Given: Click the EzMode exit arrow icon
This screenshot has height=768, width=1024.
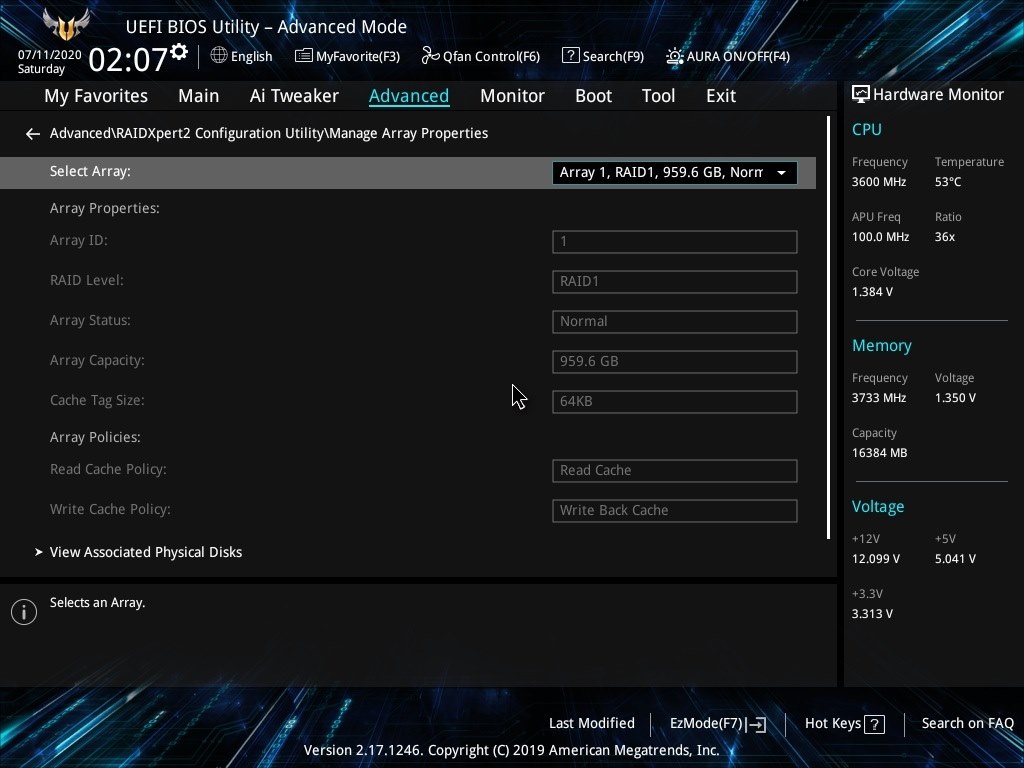Looking at the screenshot, I should pos(756,724).
